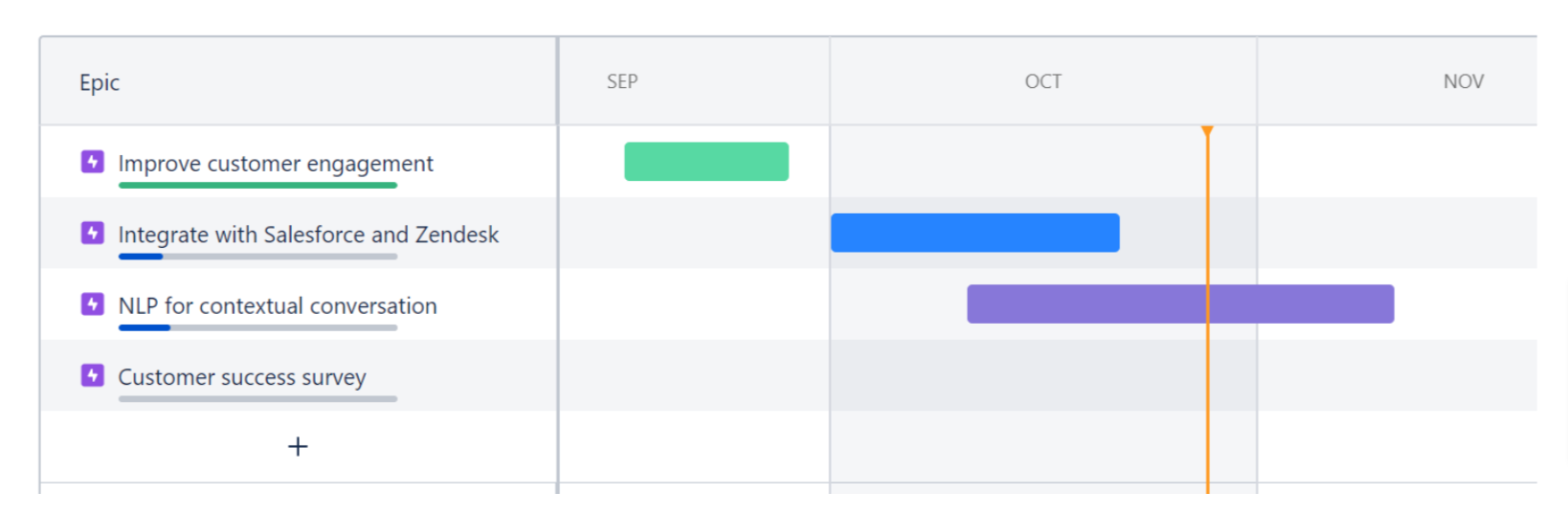This screenshot has width=1568, height=516.
Task: Click the SEP month header
Action: click(622, 82)
